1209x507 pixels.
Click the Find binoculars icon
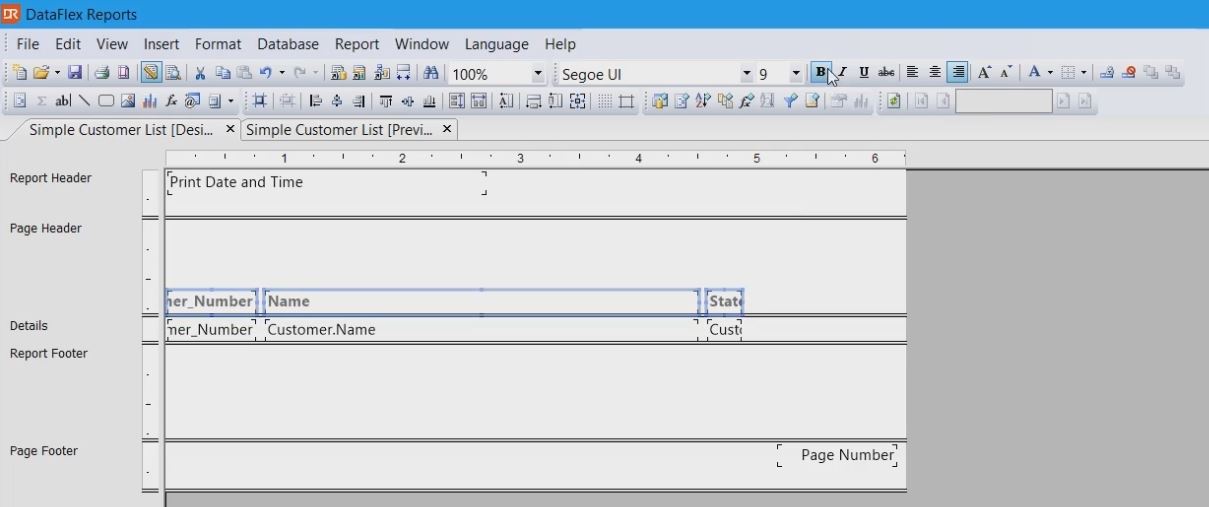click(x=431, y=73)
